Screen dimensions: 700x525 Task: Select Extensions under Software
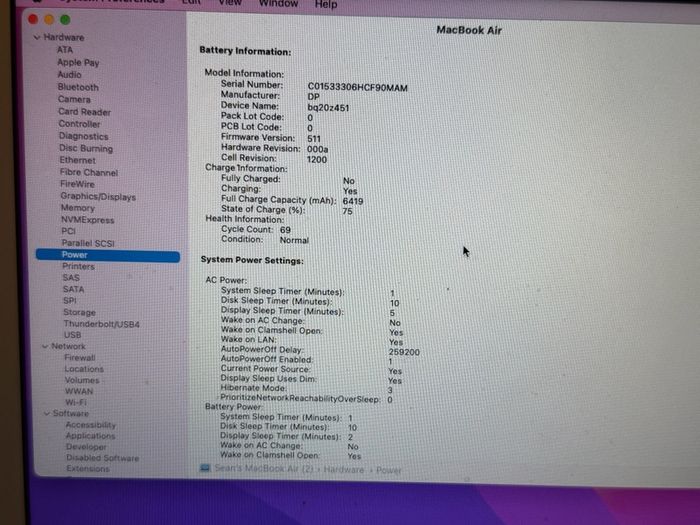coord(88,469)
